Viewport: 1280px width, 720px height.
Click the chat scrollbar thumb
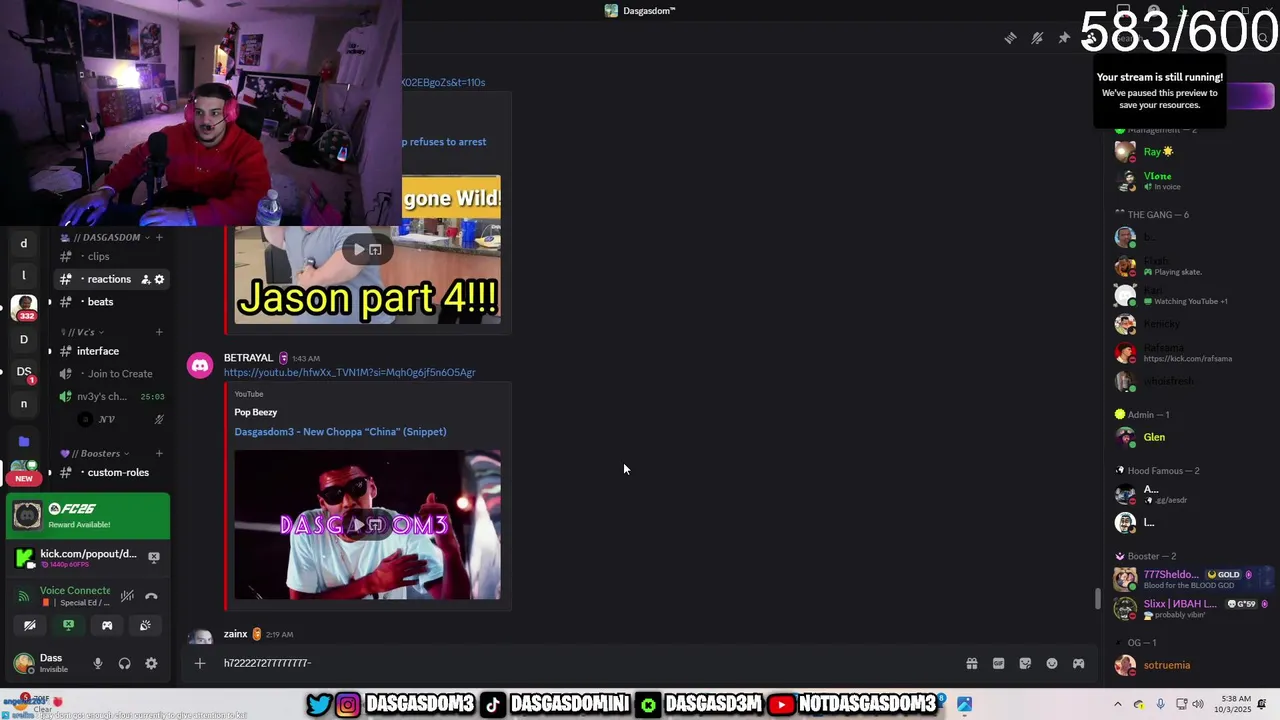coord(1097,599)
